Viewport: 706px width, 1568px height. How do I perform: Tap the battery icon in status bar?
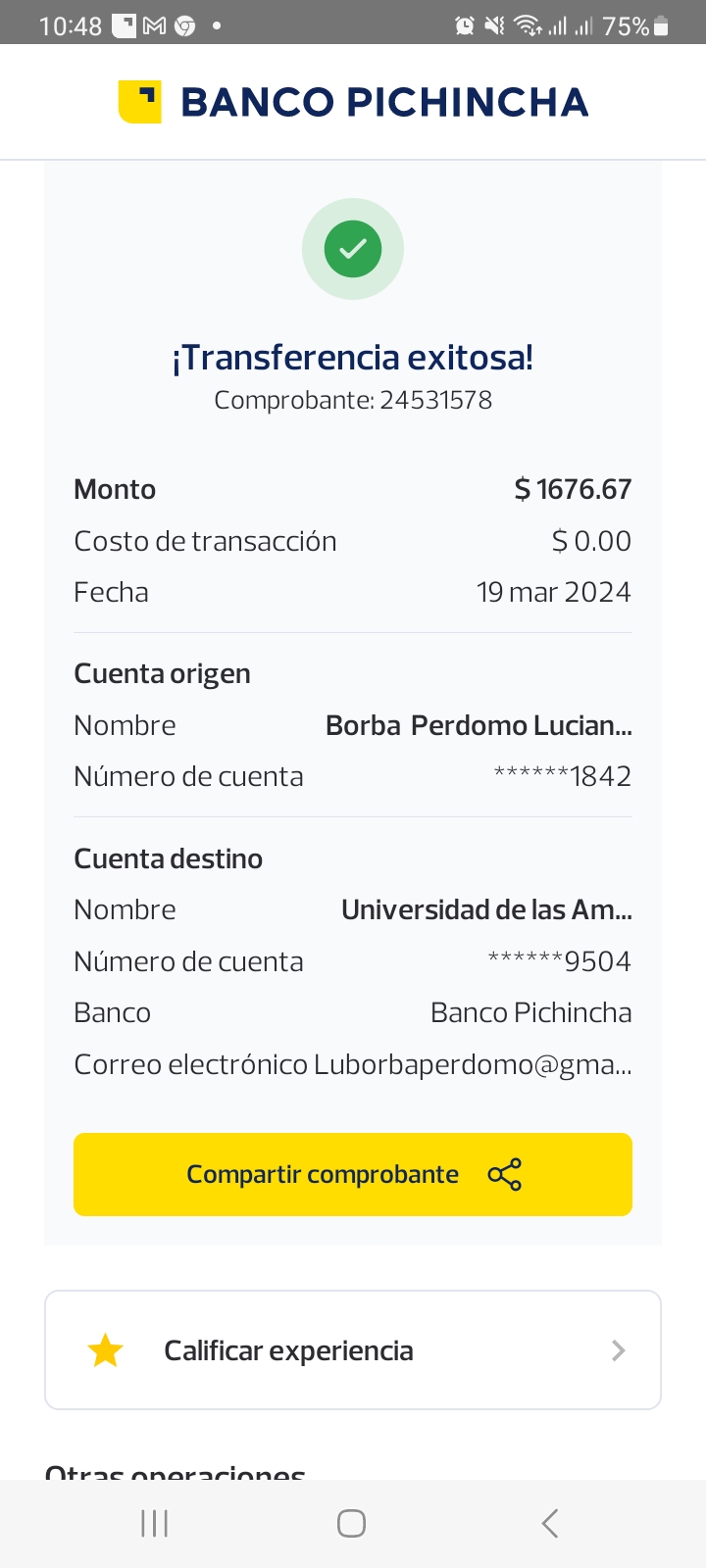tap(662, 25)
